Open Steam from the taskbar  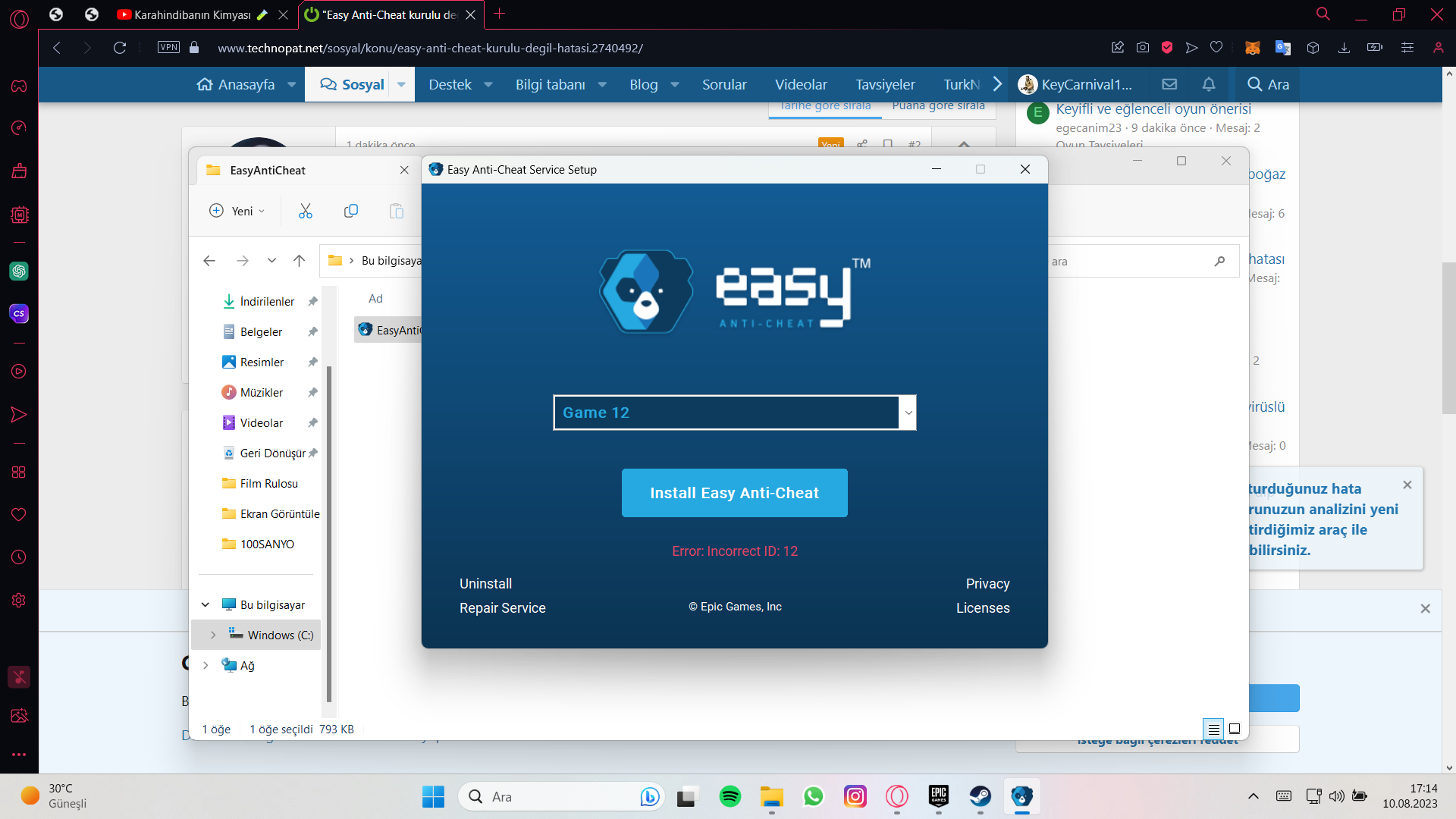[x=980, y=796]
